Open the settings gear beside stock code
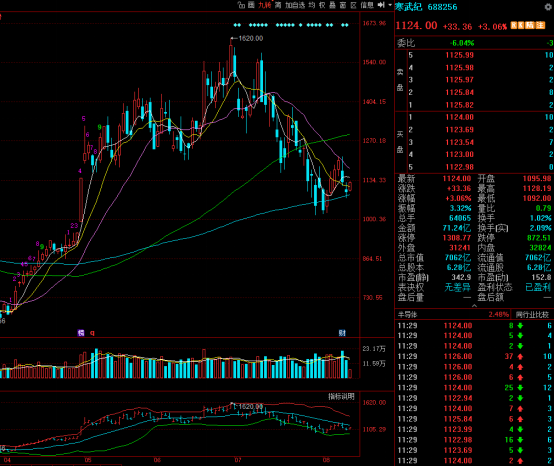The width and height of the screenshot is (554, 466). pos(548,7)
